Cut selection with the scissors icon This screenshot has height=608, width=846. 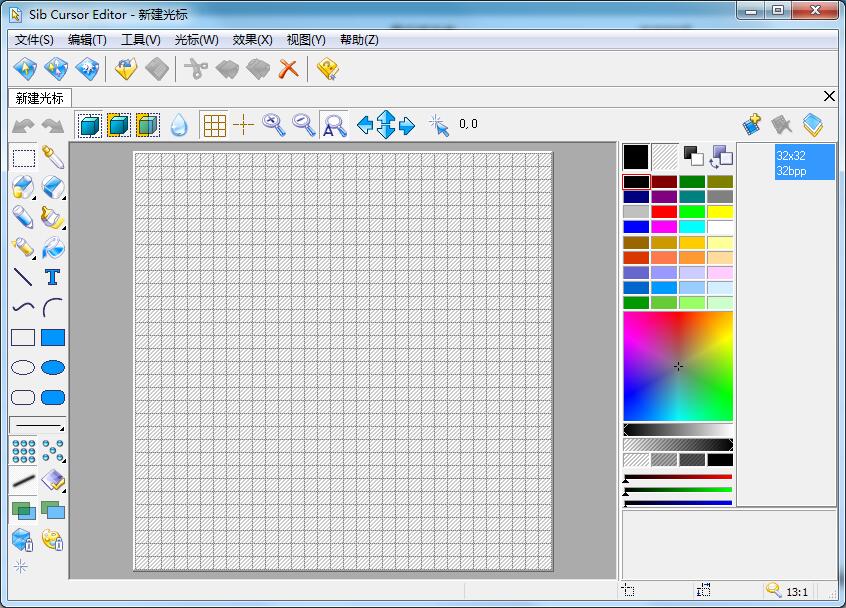pyautogui.click(x=197, y=68)
